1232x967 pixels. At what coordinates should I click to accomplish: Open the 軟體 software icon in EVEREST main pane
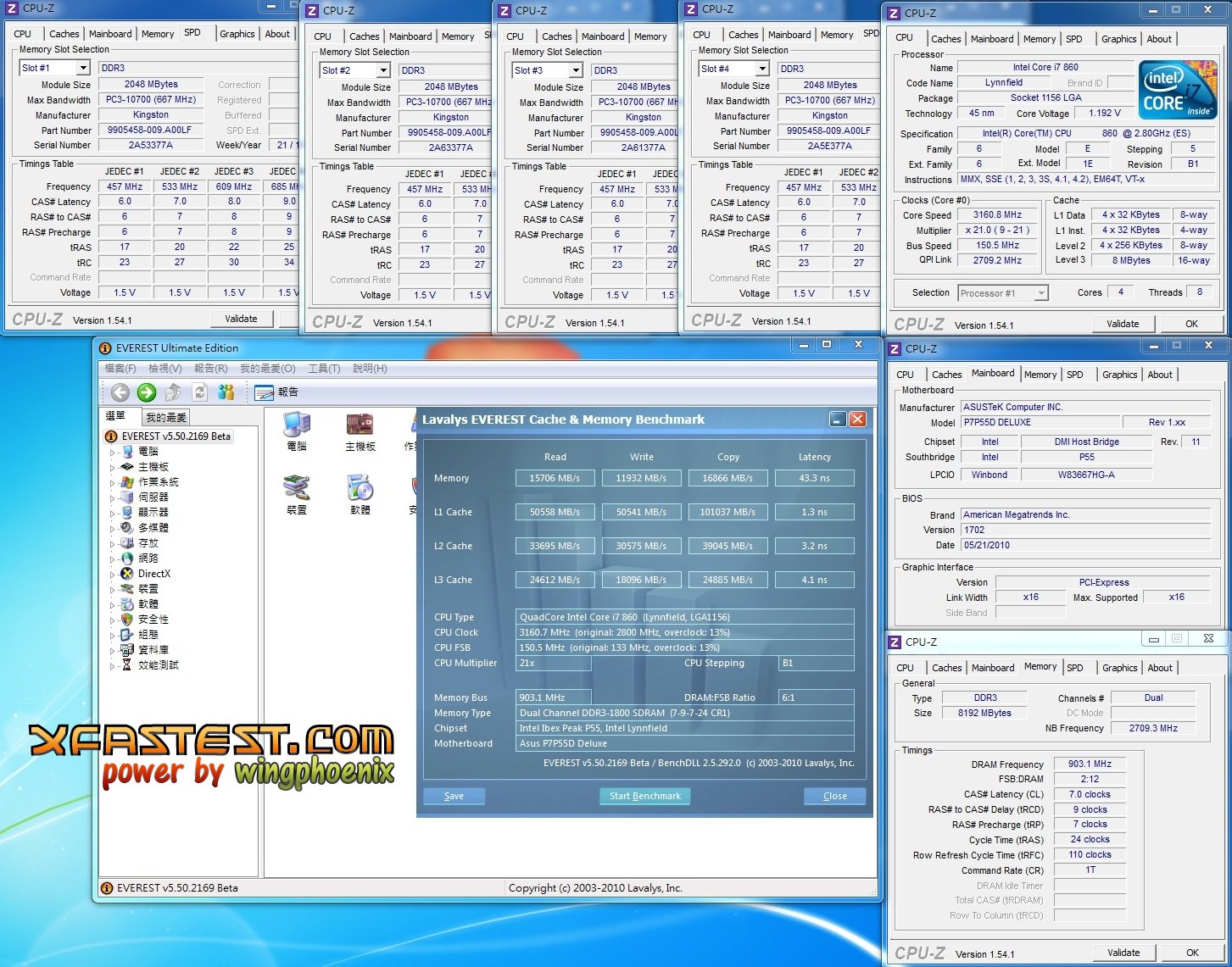click(x=360, y=495)
